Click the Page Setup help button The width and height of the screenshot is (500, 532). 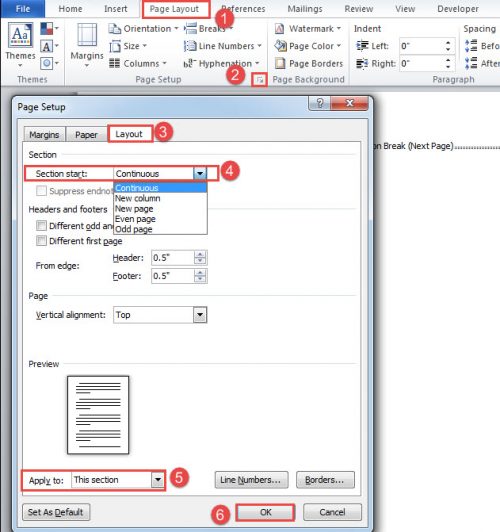click(320, 103)
